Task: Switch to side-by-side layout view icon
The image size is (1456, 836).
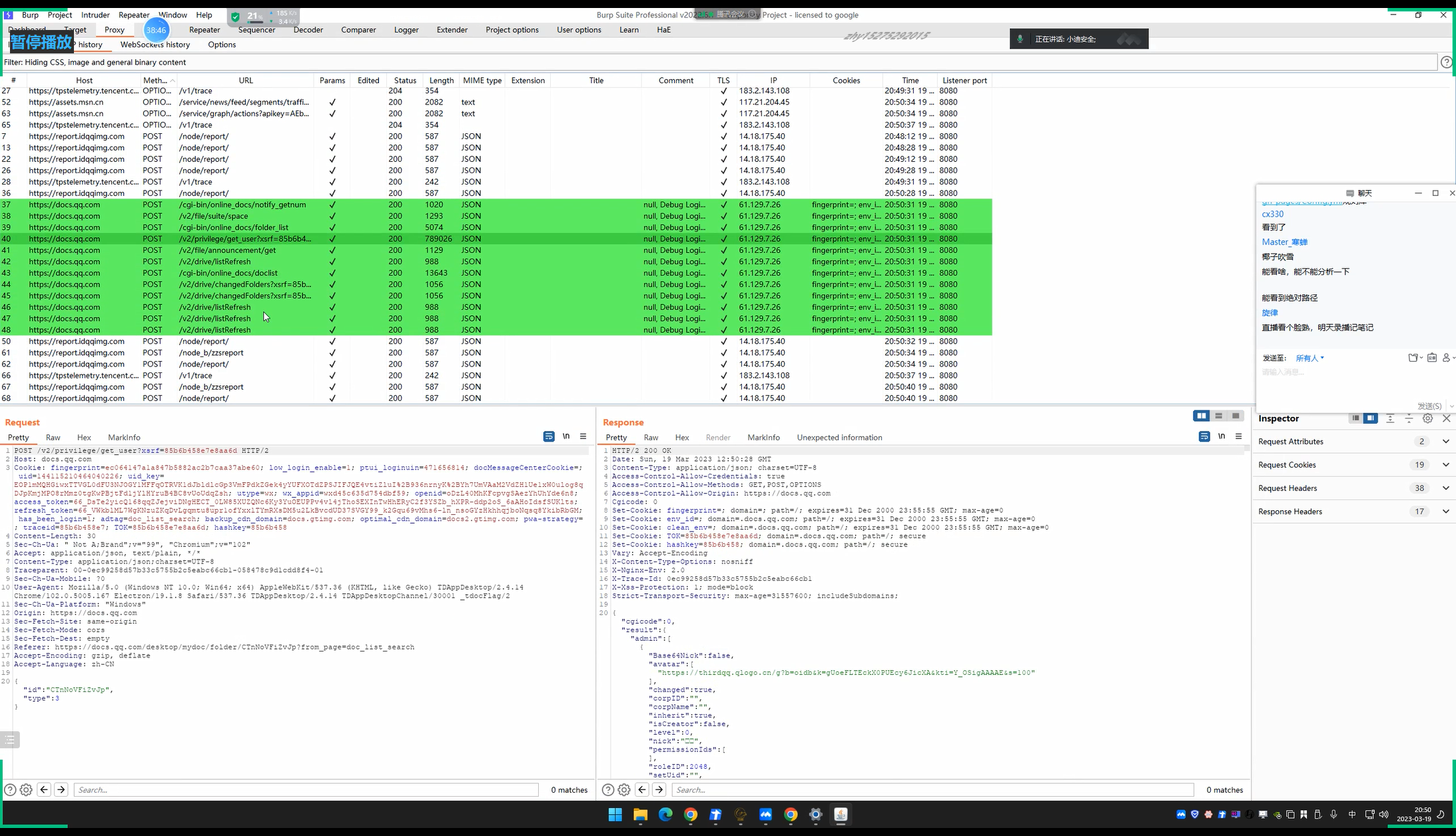Action: [1201, 416]
